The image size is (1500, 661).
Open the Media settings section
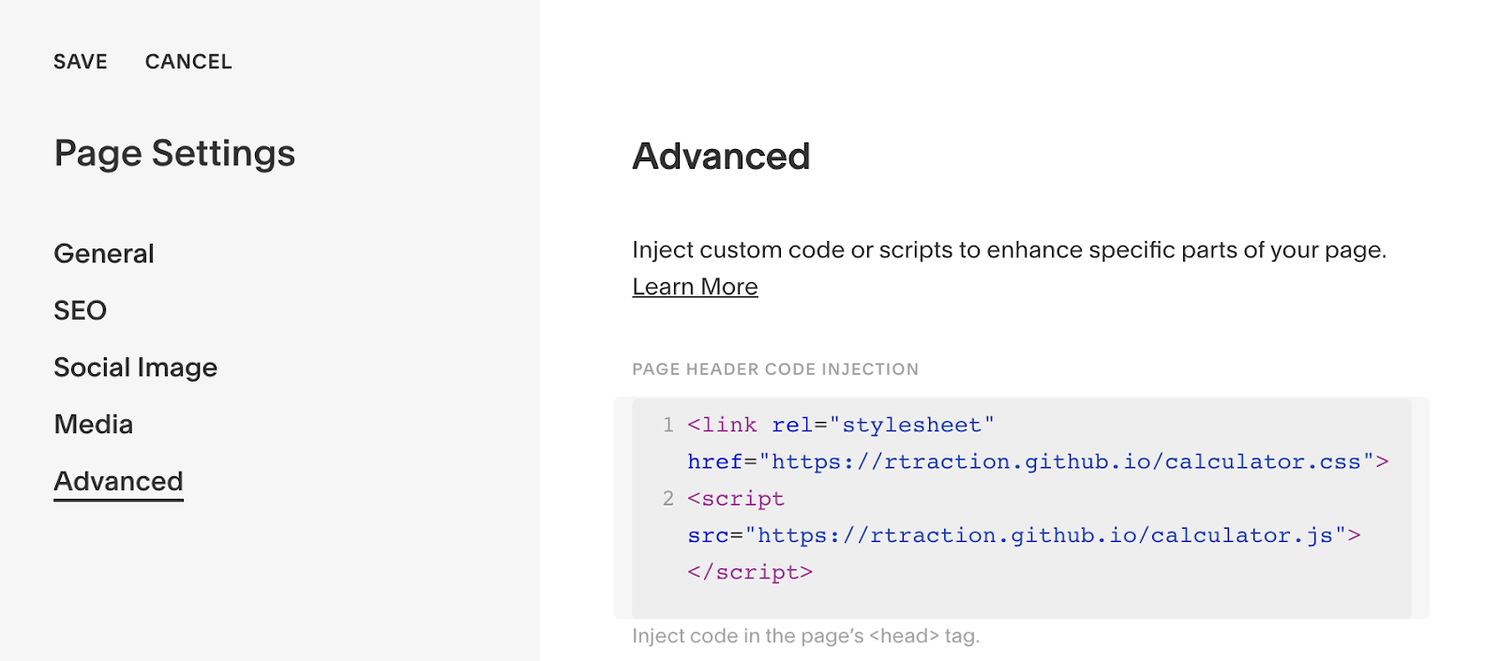(93, 424)
